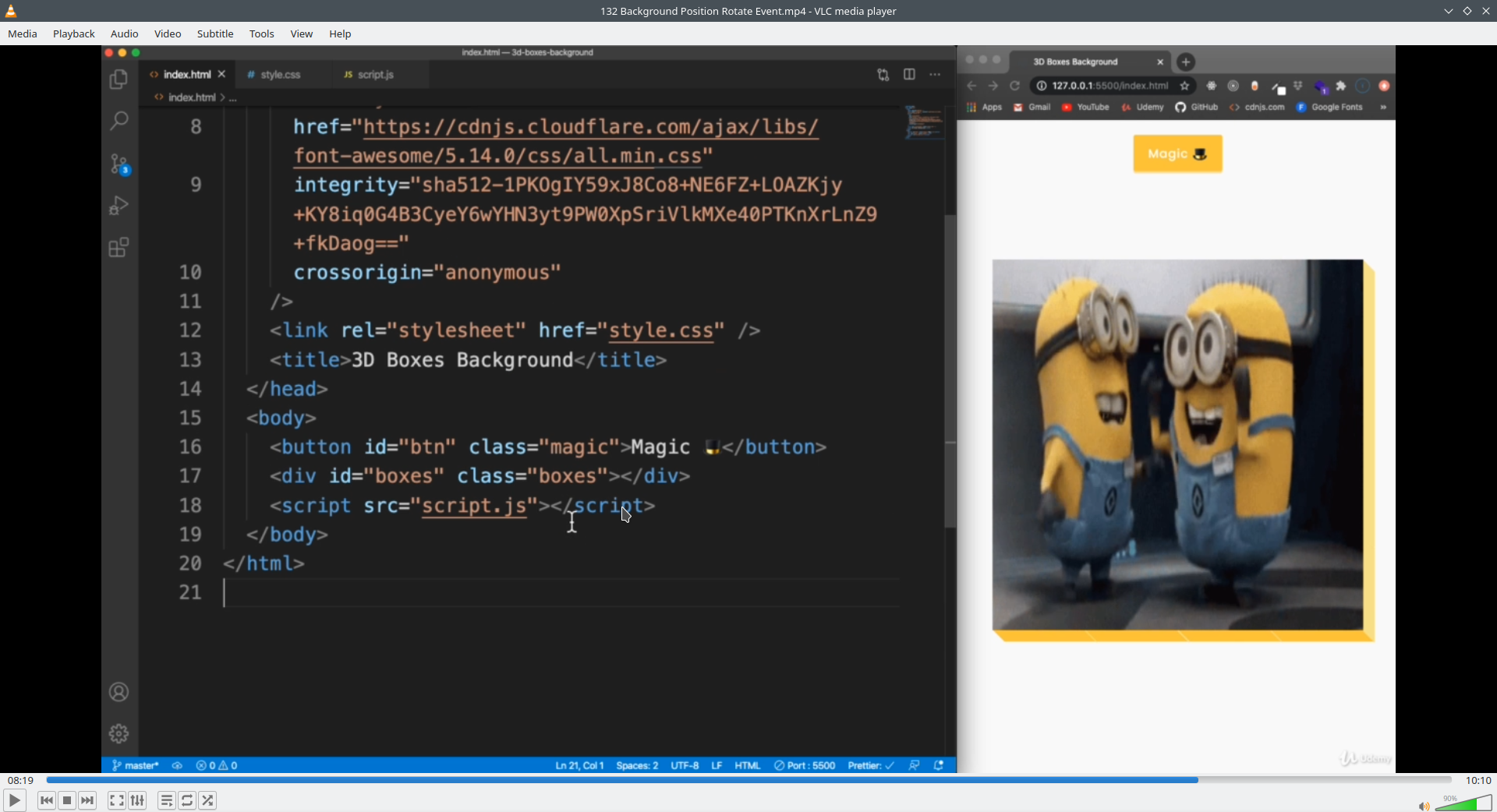Click the VS Code editor minimap
1497x812 pixels.
click(924, 123)
